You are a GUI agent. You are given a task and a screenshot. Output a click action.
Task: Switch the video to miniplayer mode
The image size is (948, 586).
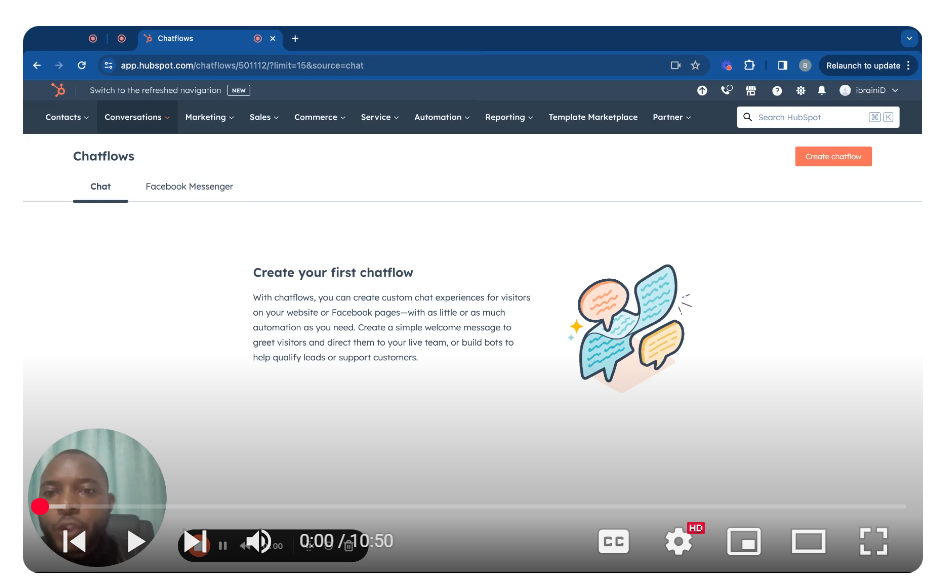pos(744,541)
